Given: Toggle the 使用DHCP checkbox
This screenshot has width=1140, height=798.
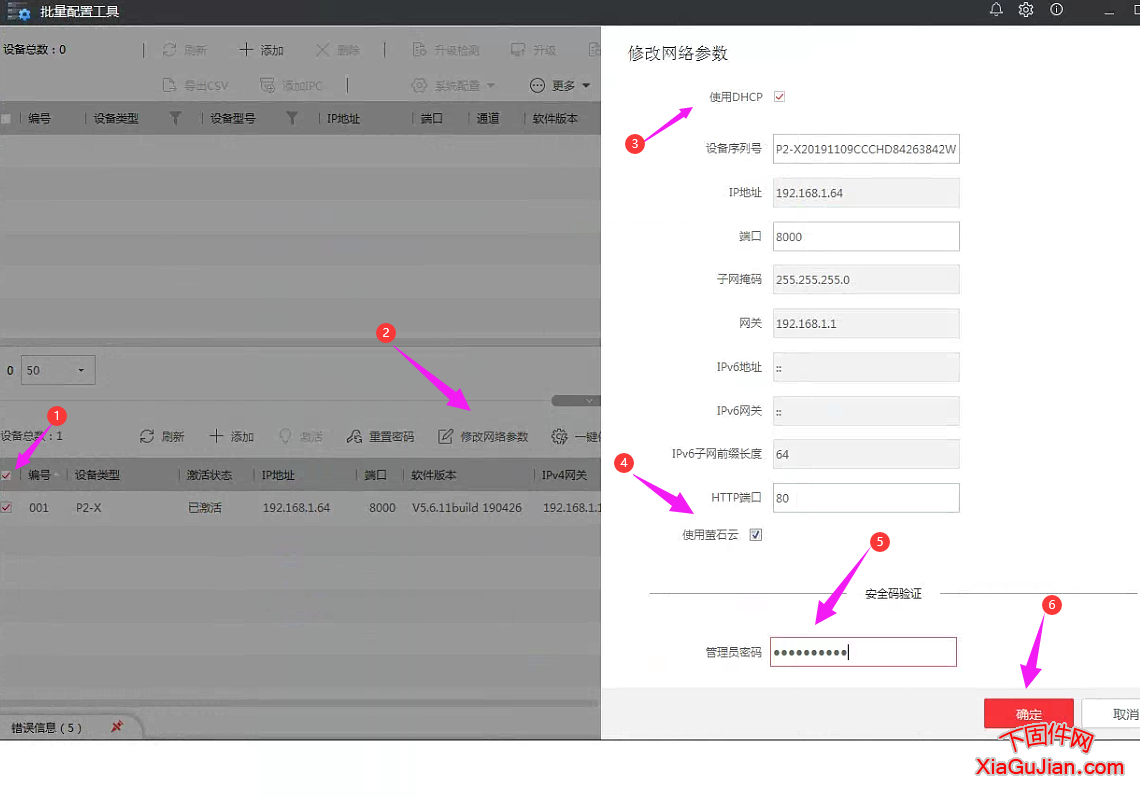Looking at the screenshot, I should pos(779,97).
